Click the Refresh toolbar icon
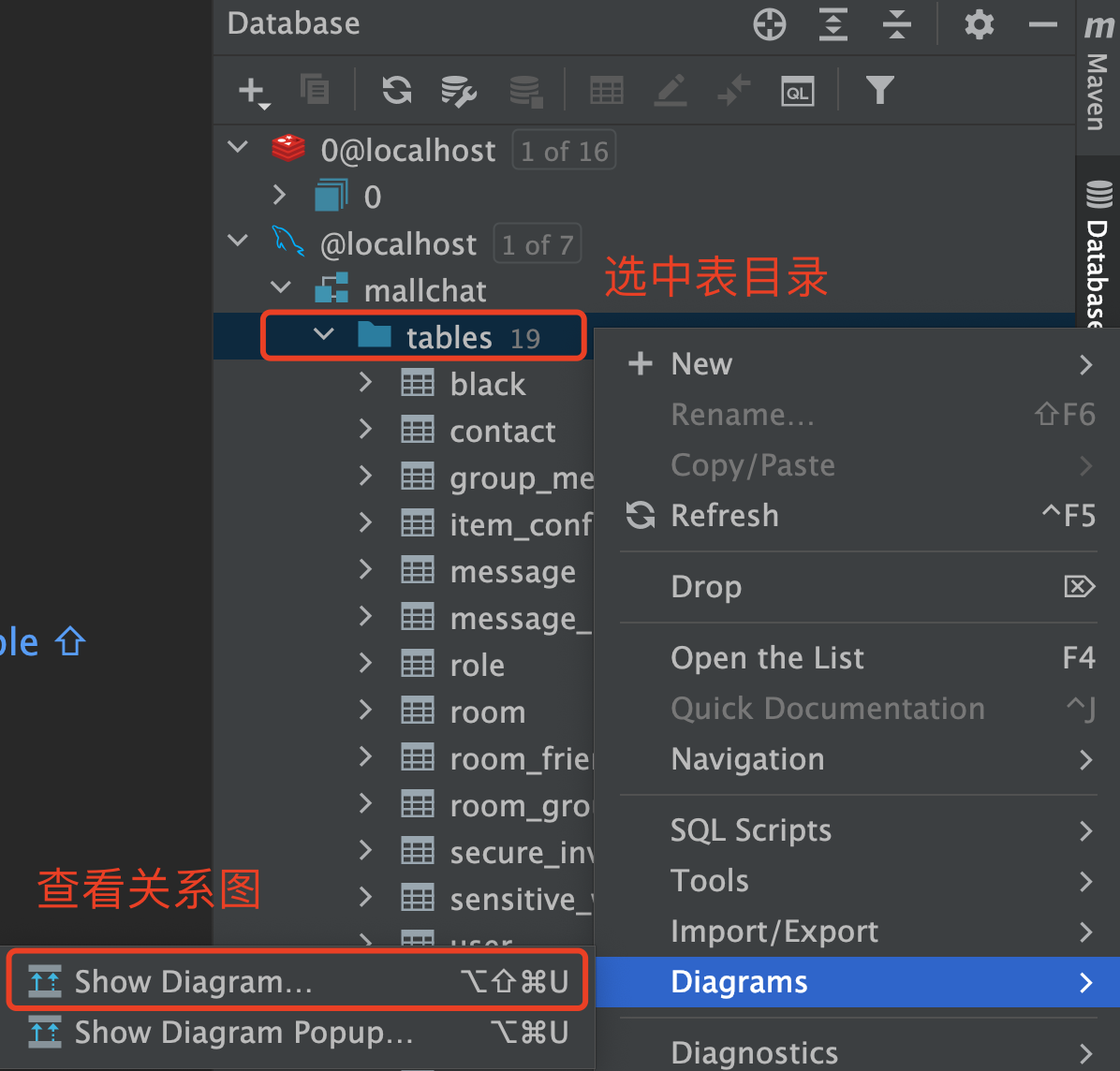Screen dimensions: 1120x1071 (397, 91)
